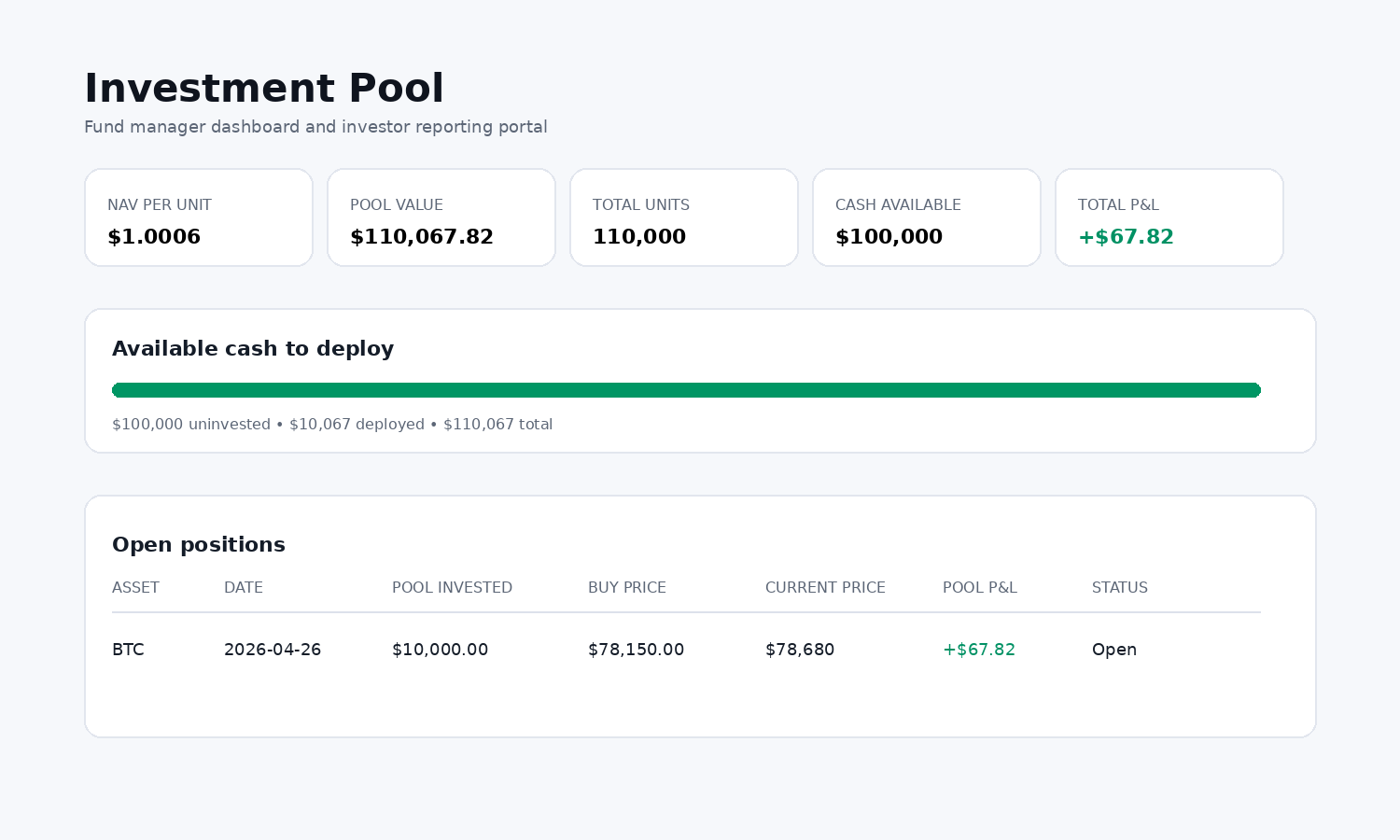Click the $110,067.82 pool value
Image resolution: width=1400 pixels, height=840 pixels.
[422, 237]
